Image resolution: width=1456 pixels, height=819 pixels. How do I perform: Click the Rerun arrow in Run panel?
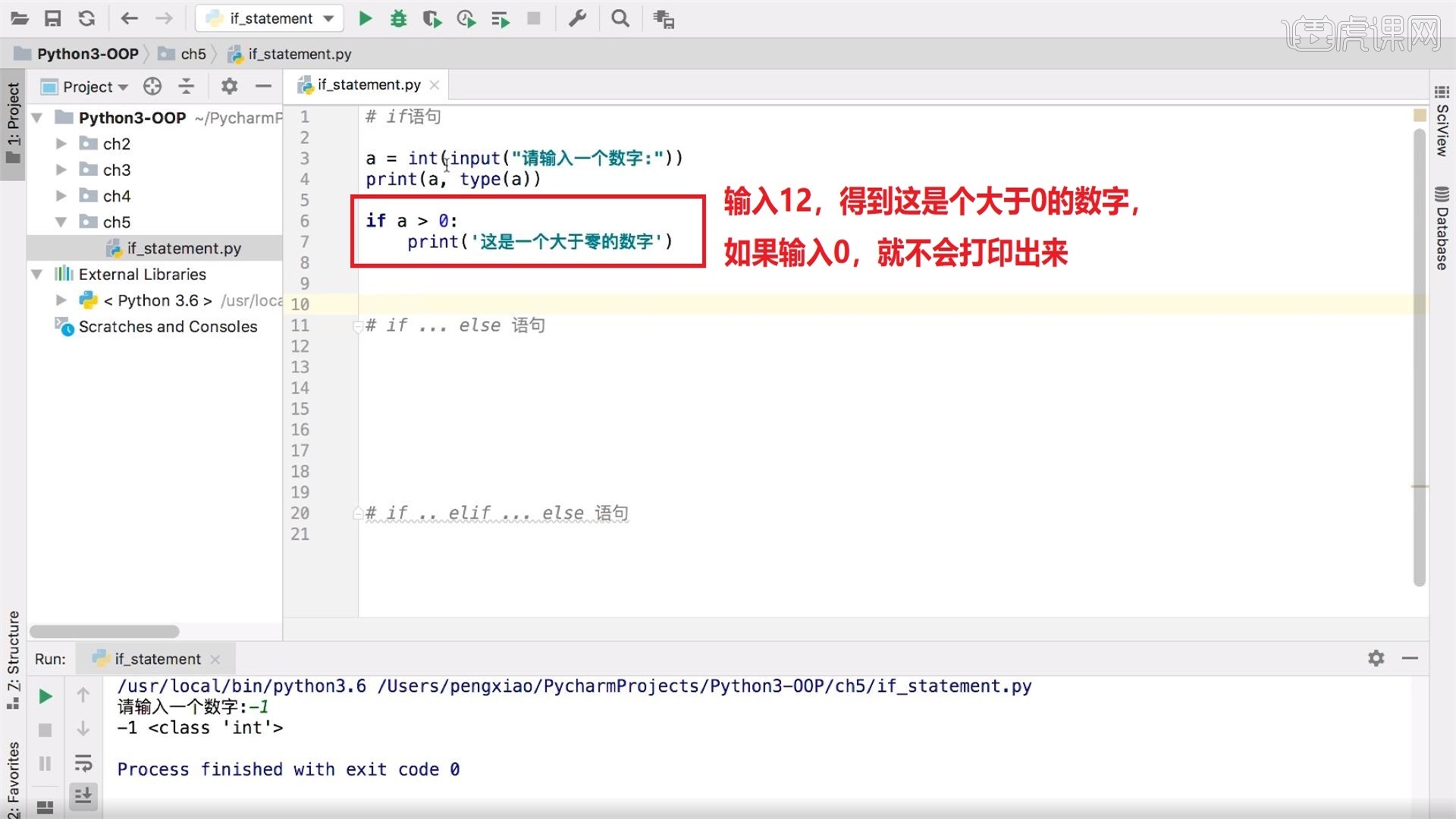(x=45, y=695)
